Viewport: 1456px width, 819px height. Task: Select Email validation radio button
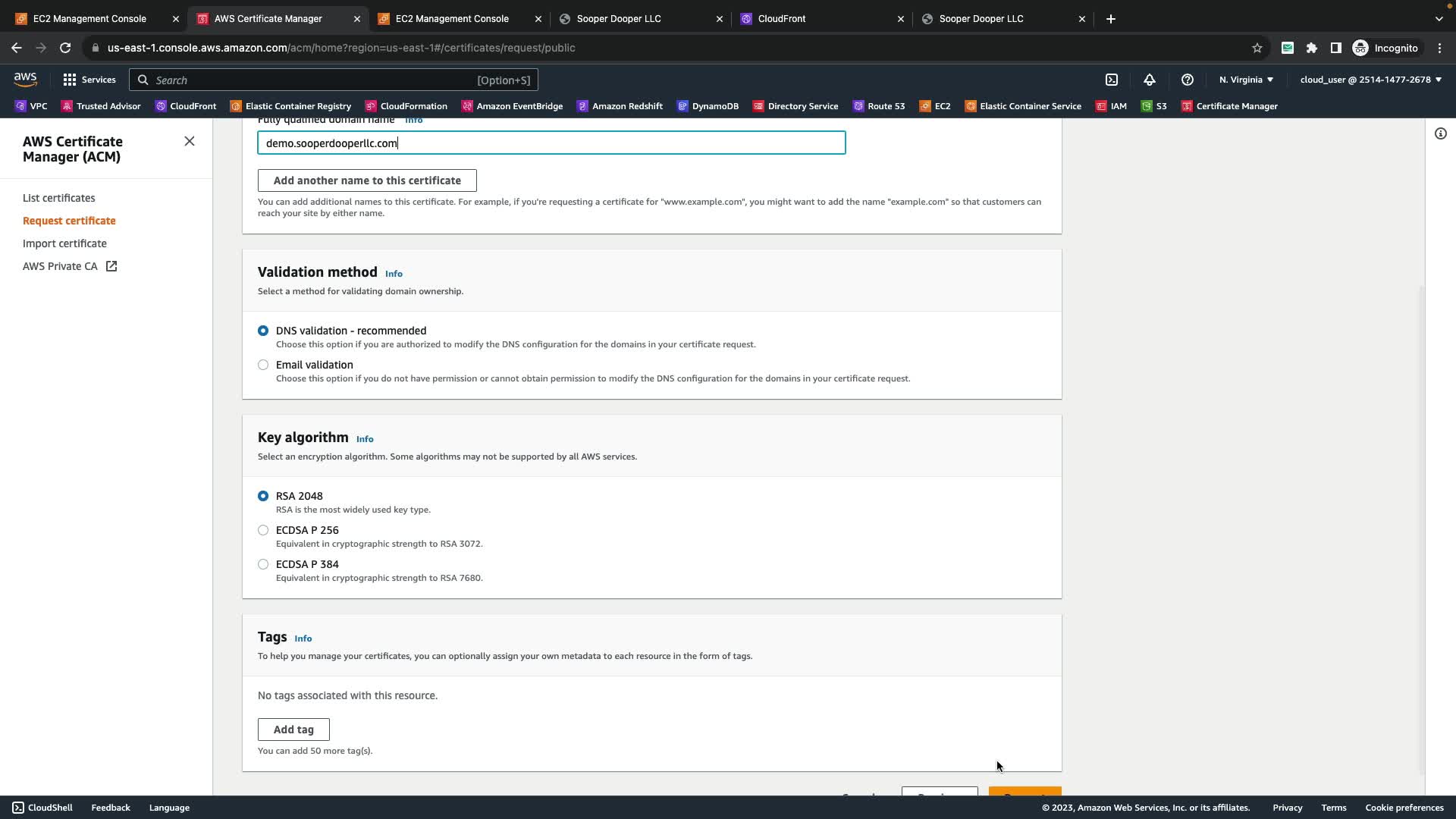pyautogui.click(x=263, y=365)
